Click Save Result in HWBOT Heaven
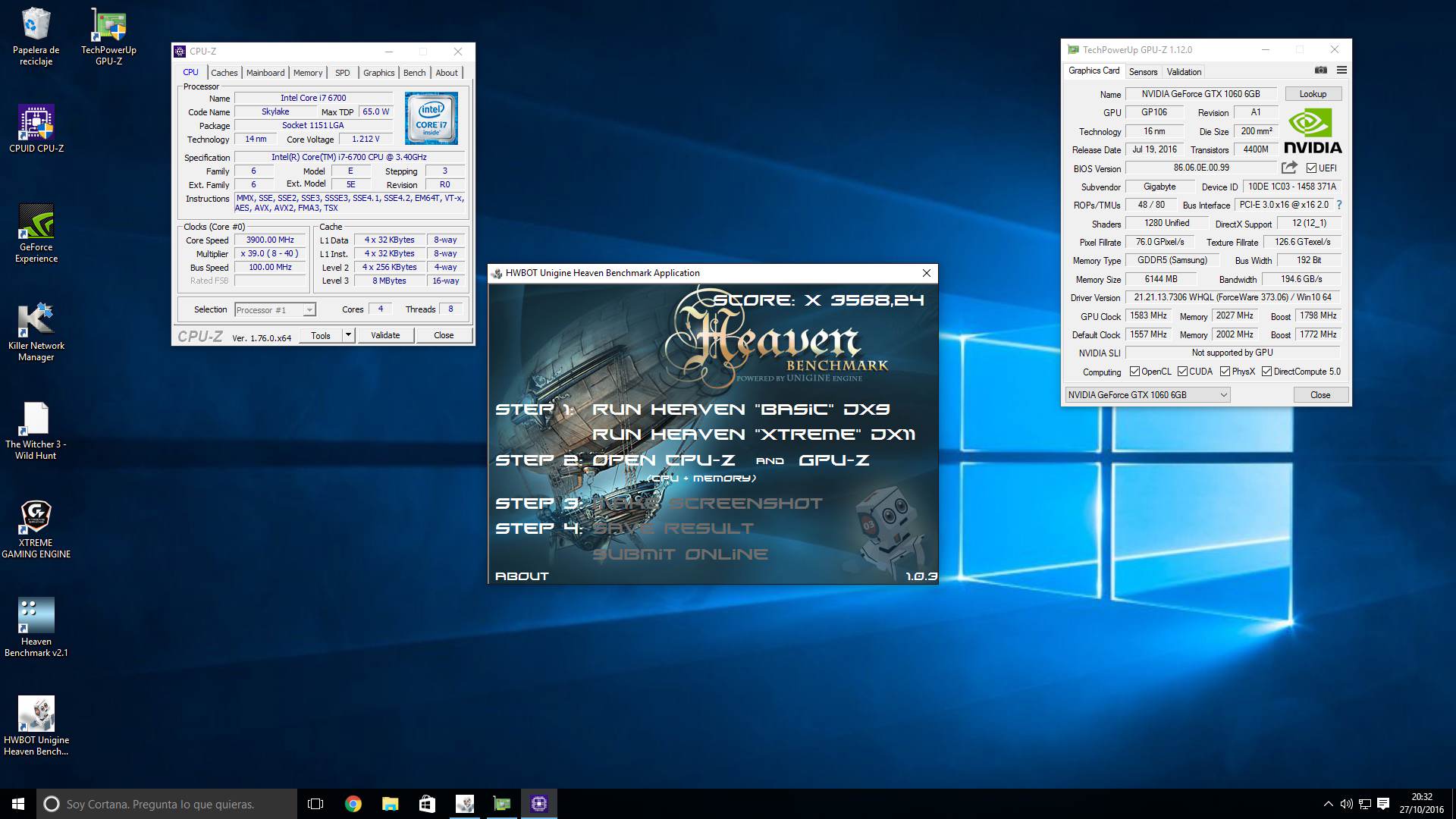Image resolution: width=1456 pixels, height=819 pixels. 673,529
